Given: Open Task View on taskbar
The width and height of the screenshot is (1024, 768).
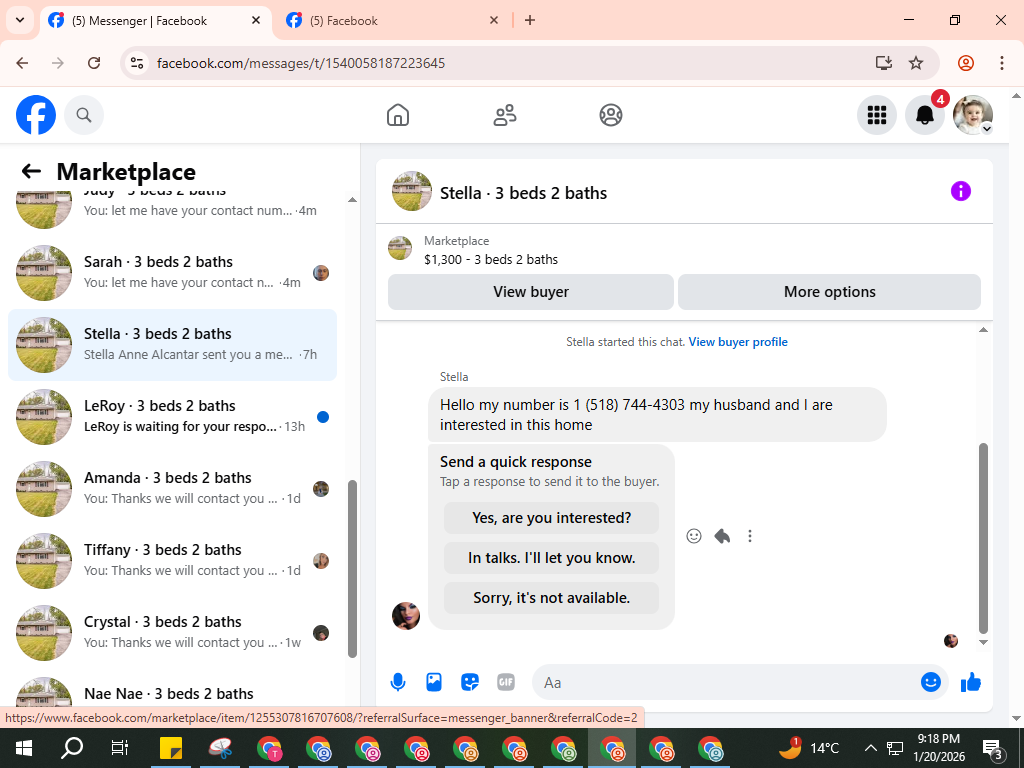Looking at the screenshot, I should click(x=120, y=748).
